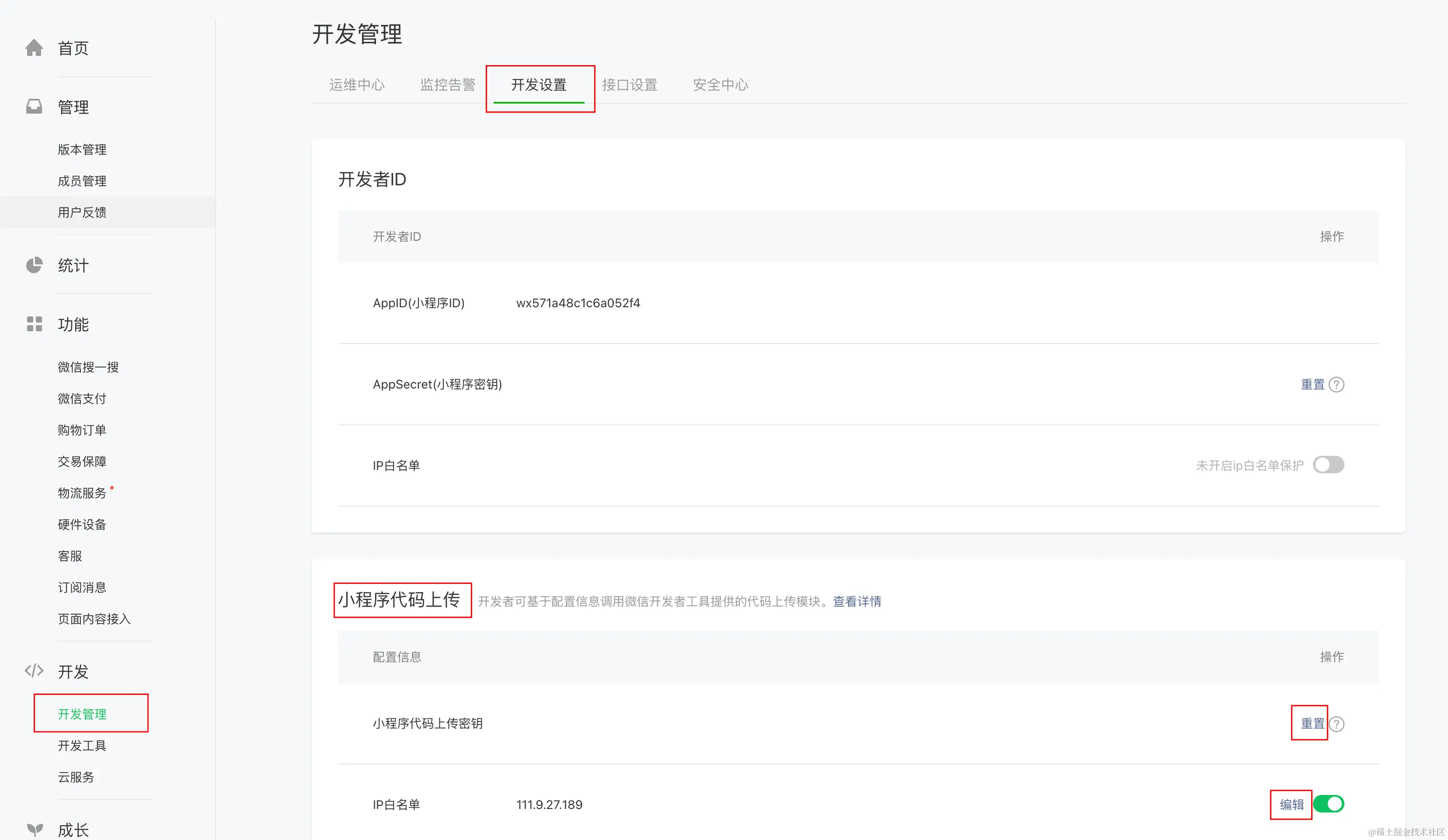Switch to the 运维中心 tab
The width and height of the screenshot is (1448, 840).
pyautogui.click(x=357, y=84)
